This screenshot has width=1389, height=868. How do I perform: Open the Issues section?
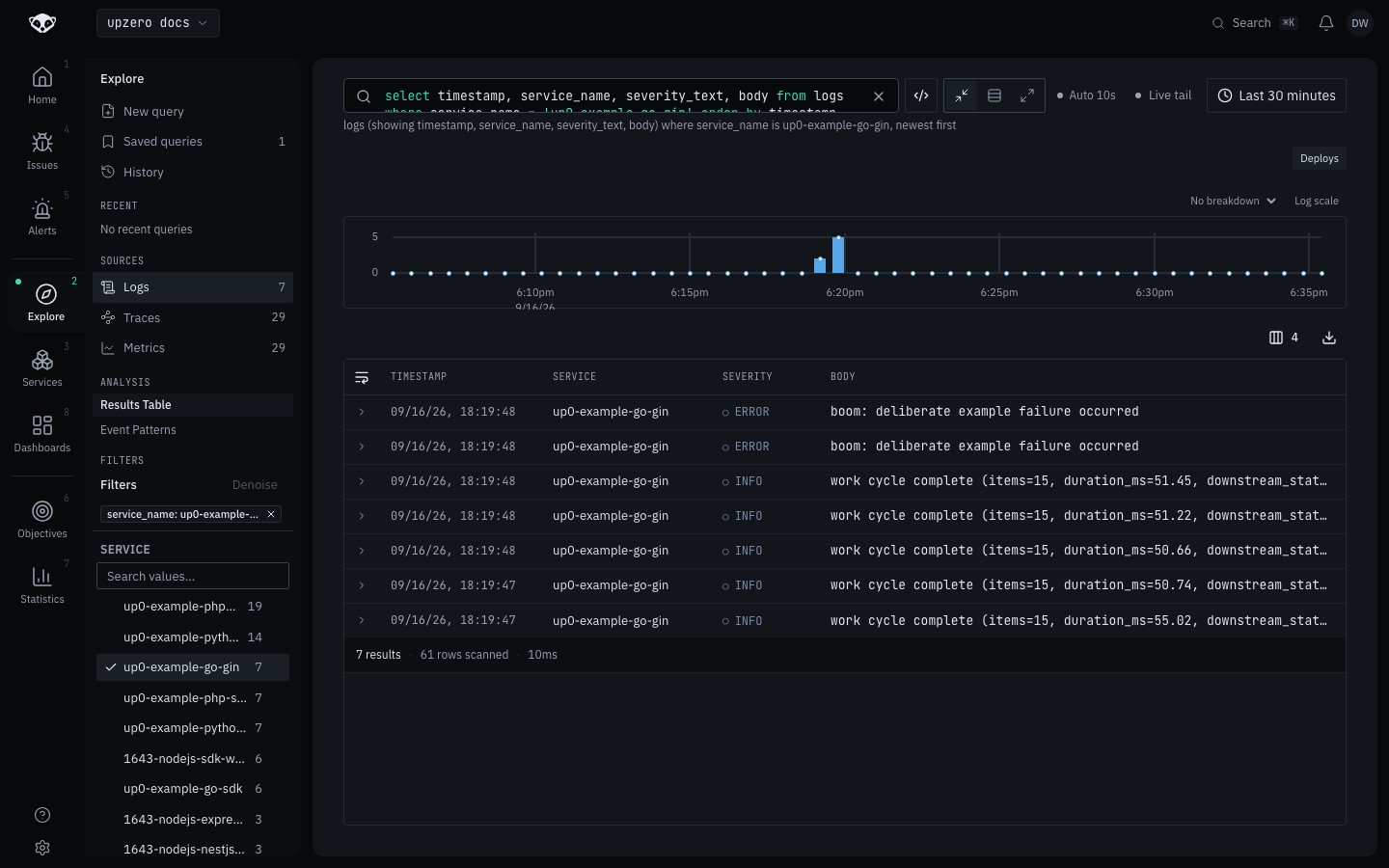coord(42,150)
